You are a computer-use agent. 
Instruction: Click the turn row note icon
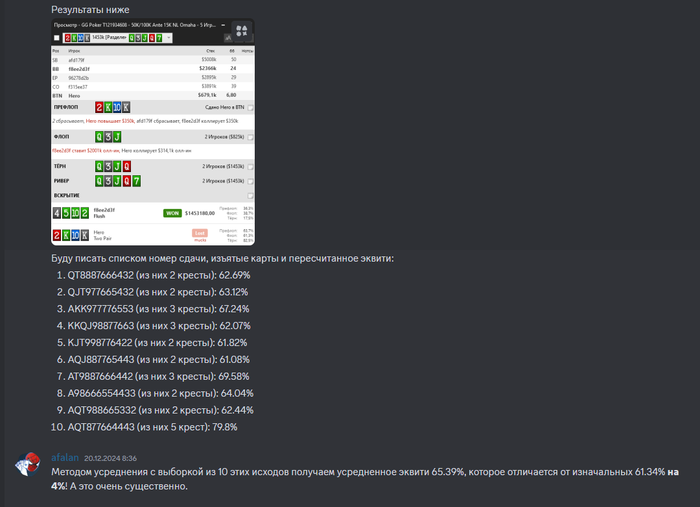[250, 166]
